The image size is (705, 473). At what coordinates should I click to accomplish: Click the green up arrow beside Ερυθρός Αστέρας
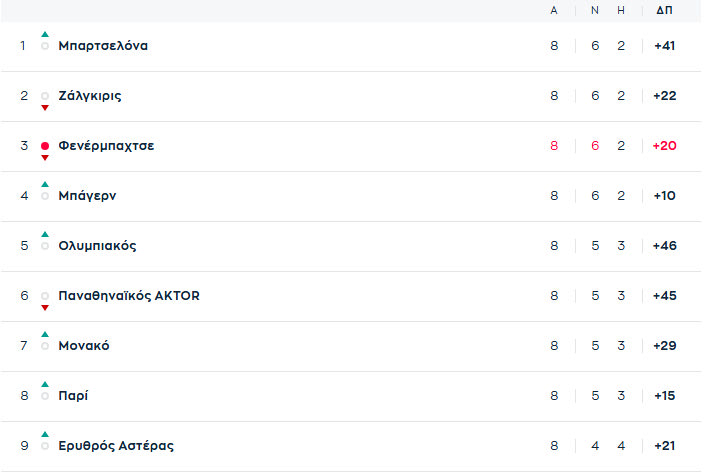tap(45, 435)
